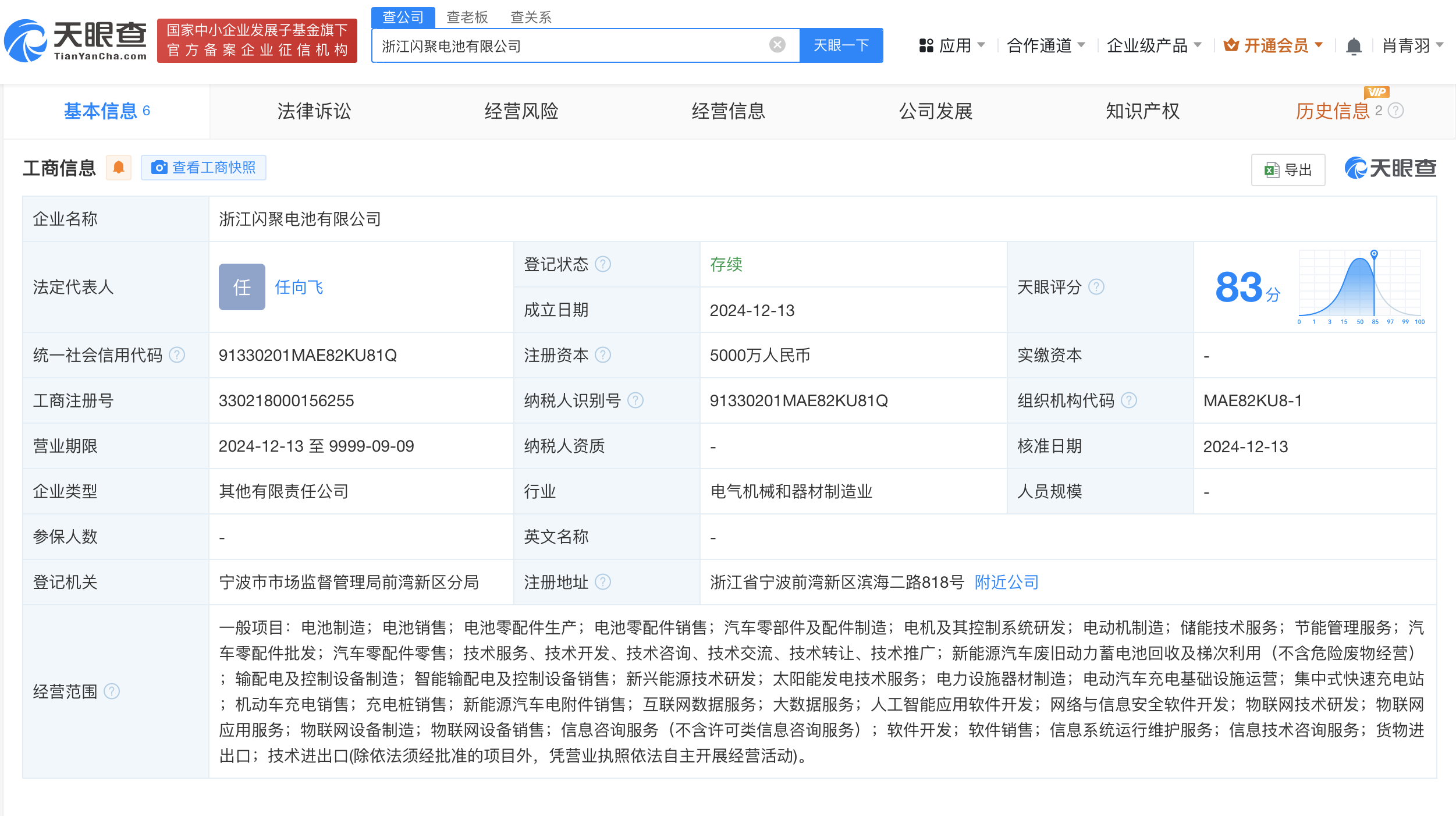Click the company name search input field
The height and width of the screenshot is (816, 1456).
(570, 46)
